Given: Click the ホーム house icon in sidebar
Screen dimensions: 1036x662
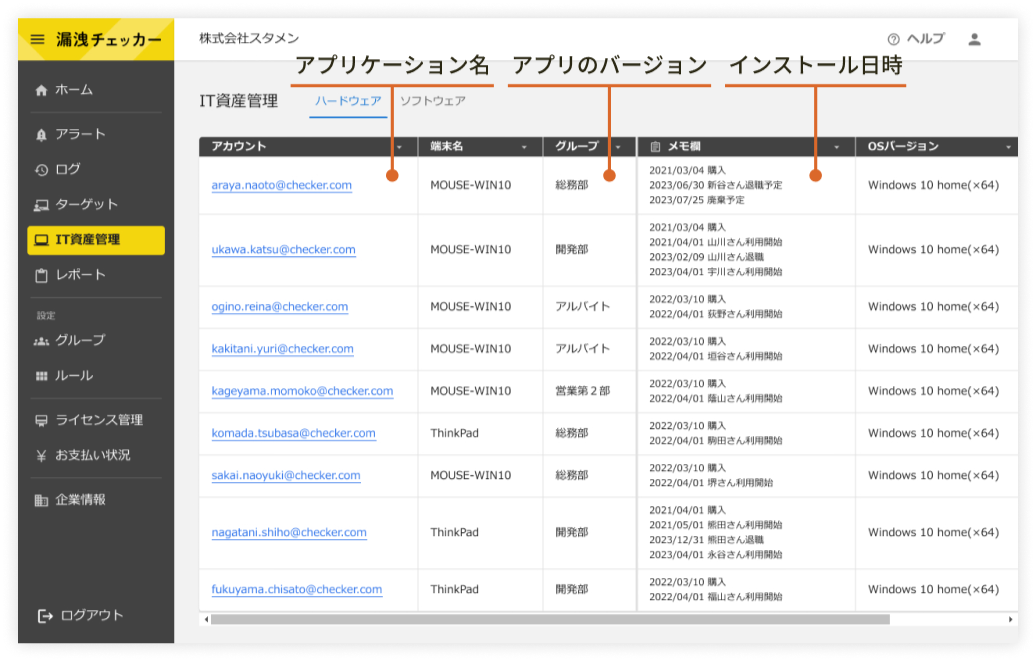Looking at the screenshot, I should point(41,90).
